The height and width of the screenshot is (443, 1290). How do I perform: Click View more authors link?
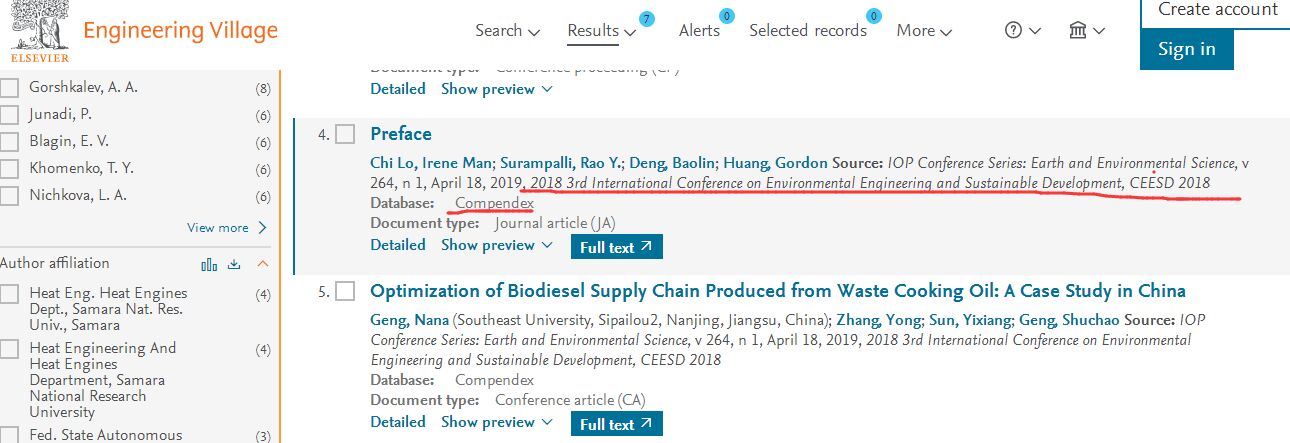click(x=227, y=228)
